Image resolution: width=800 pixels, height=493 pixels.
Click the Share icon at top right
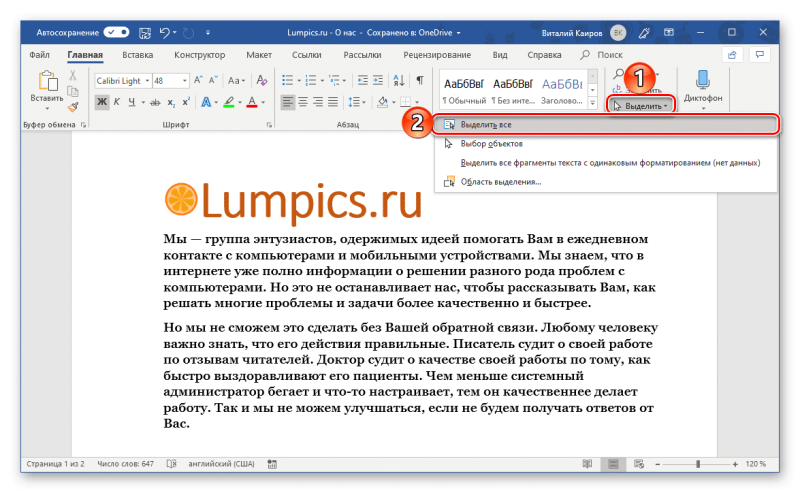pyautogui.click(x=732, y=55)
